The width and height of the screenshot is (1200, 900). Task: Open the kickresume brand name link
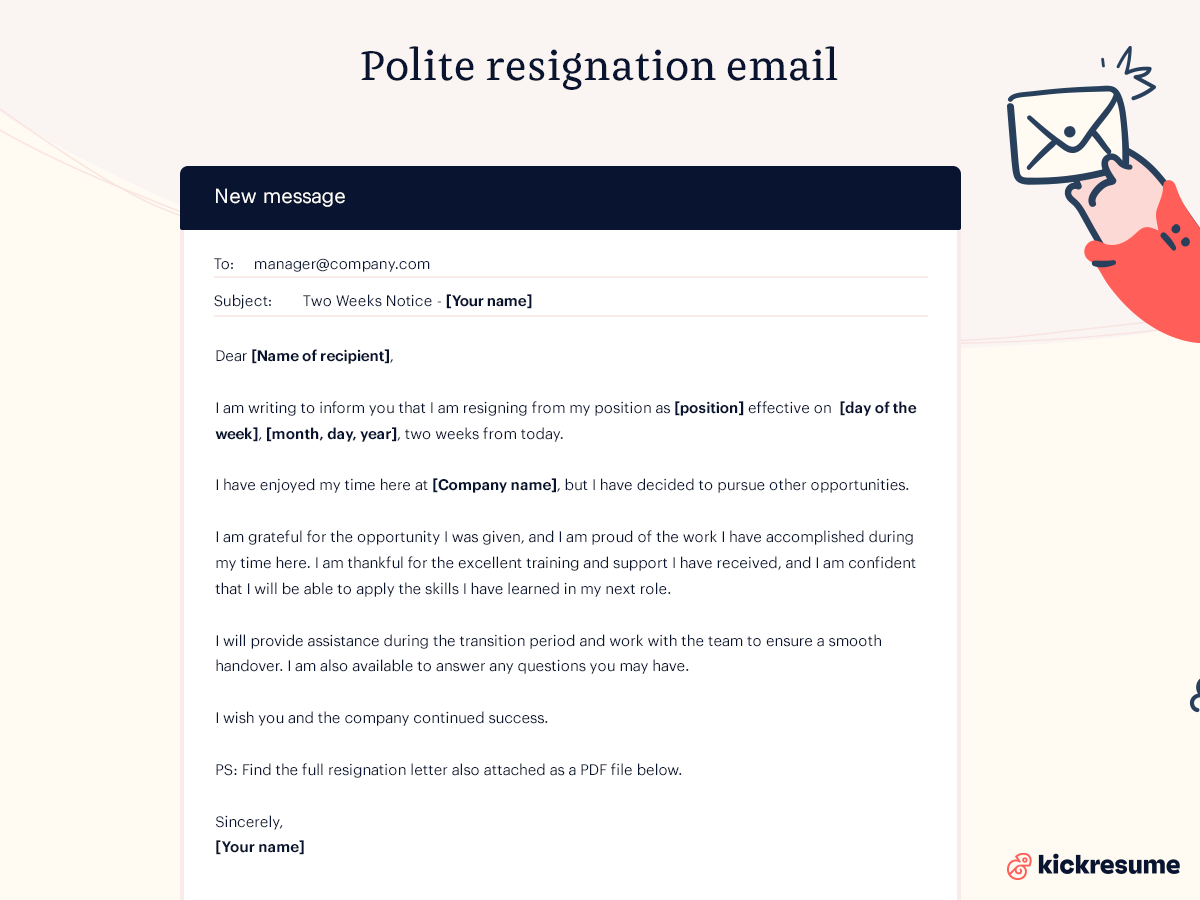(1108, 865)
